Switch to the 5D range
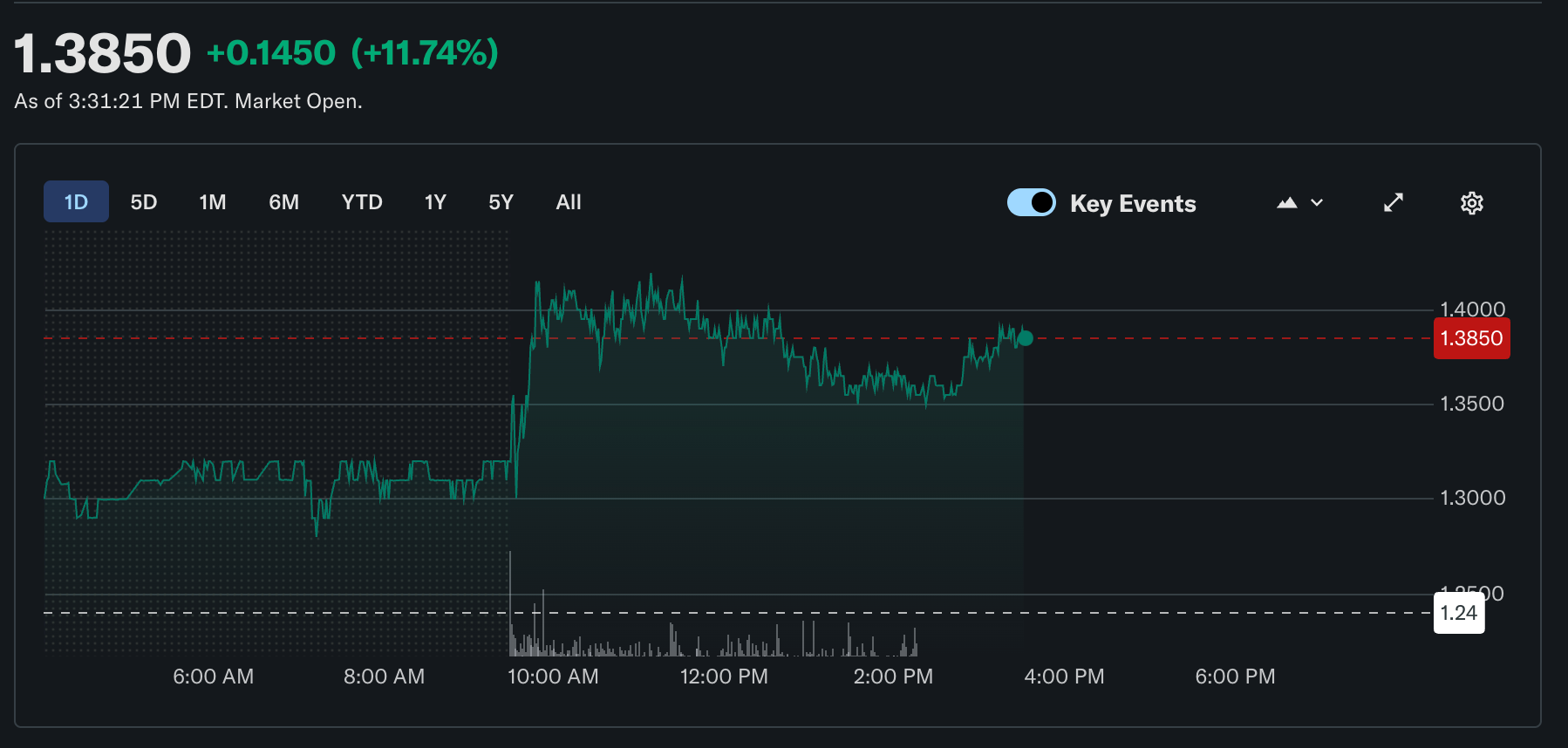The width and height of the screenshot is (1568, 748). [144, 202]
